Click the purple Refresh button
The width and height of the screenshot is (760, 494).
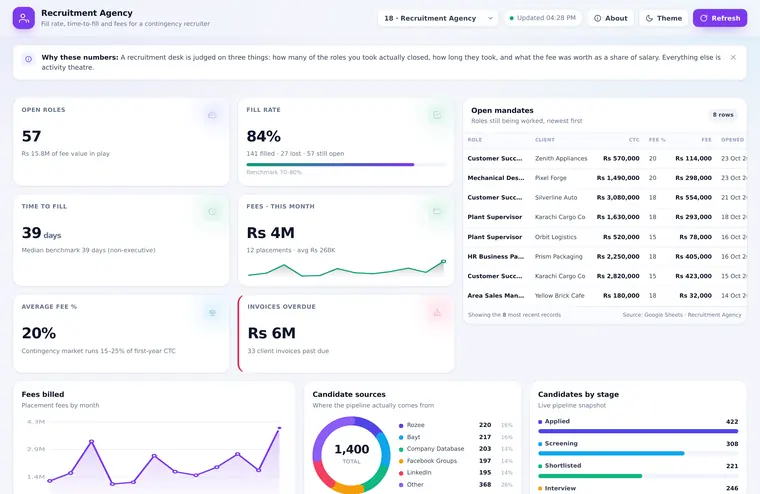(720, 18)
